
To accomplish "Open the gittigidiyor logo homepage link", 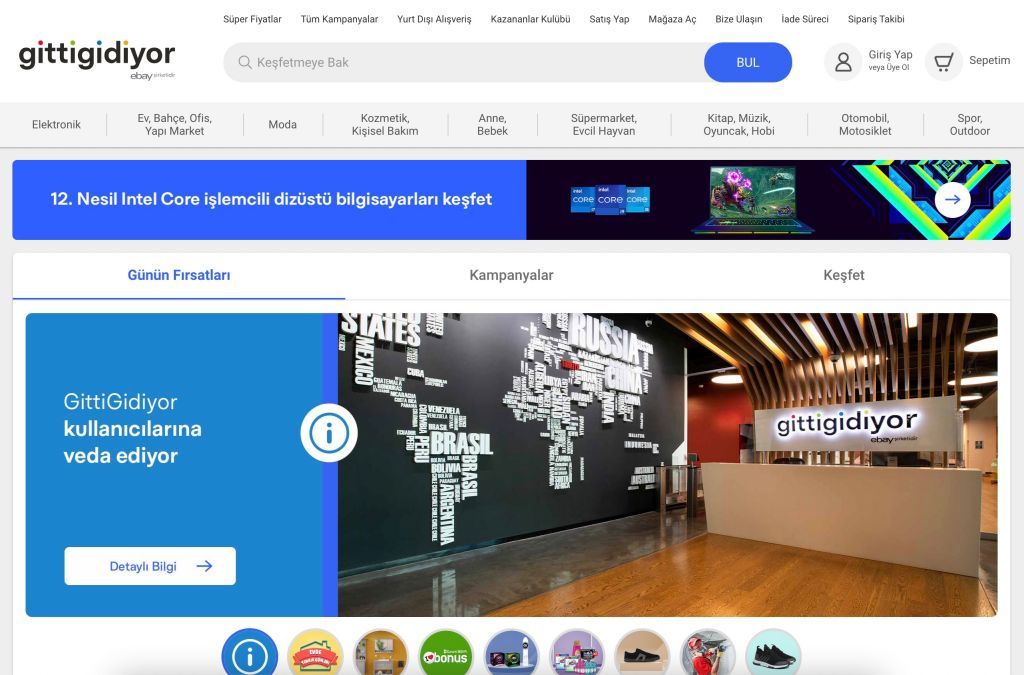I will [x=97, y=59].
